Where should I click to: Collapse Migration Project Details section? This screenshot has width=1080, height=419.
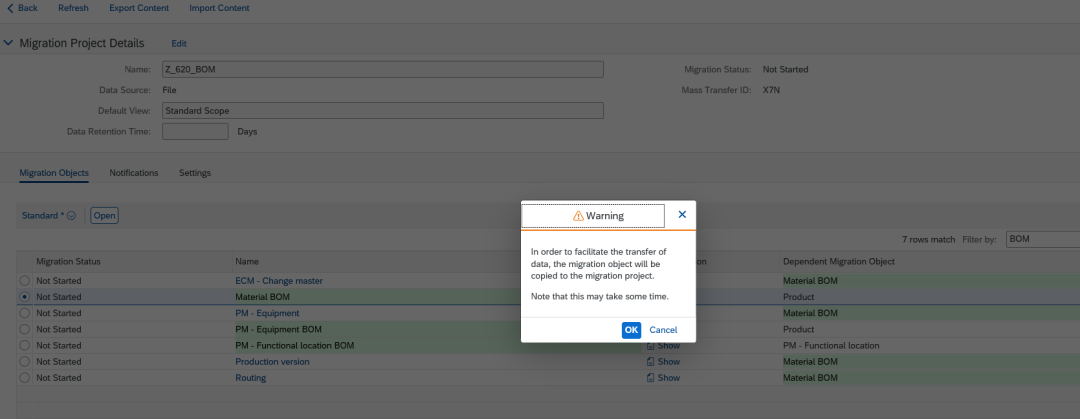[8, 43]
